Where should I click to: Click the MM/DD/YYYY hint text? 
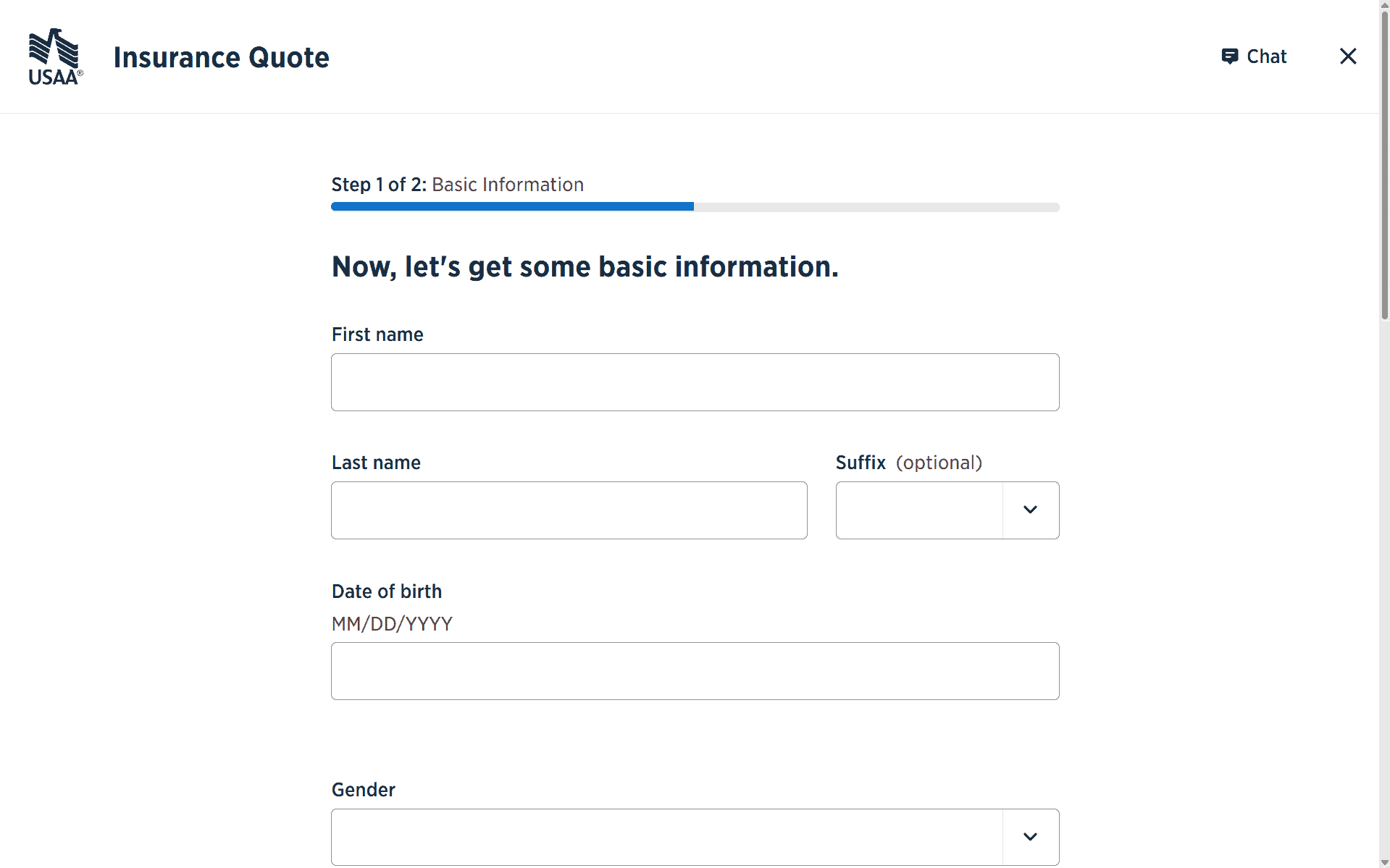coord(392,623)
